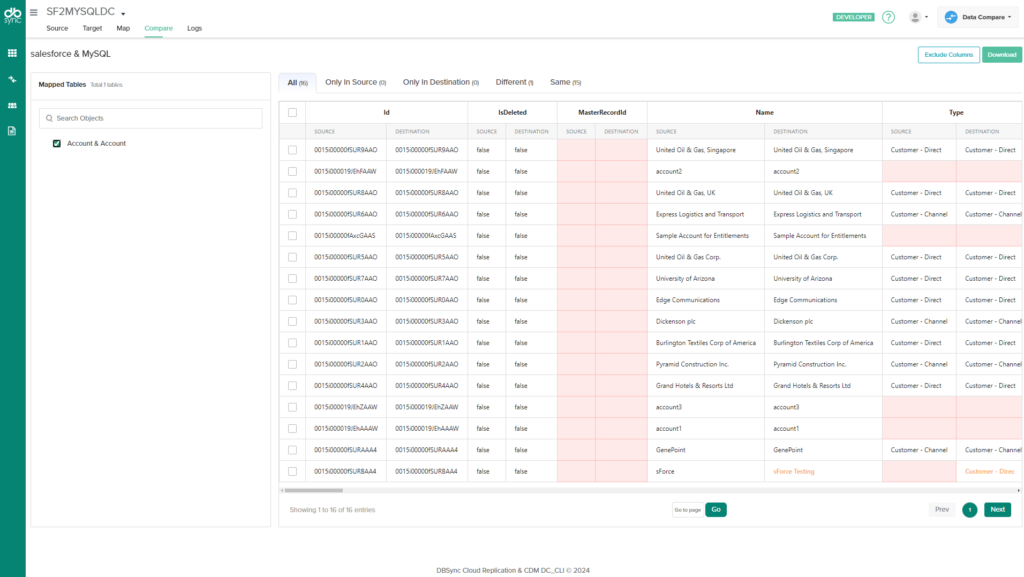Image resolution: width=1024 pixels, height=577 pixels.
Task: Open the dashboard grid icon in sidebar
Action: [x=12, y=53]
